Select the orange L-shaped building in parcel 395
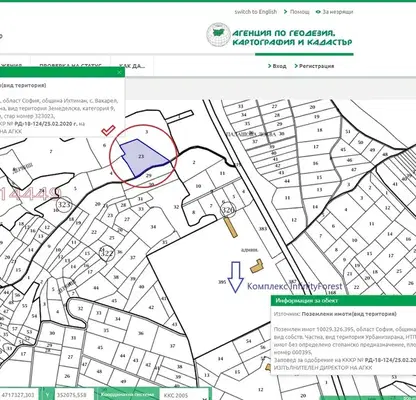 (257, 266)
